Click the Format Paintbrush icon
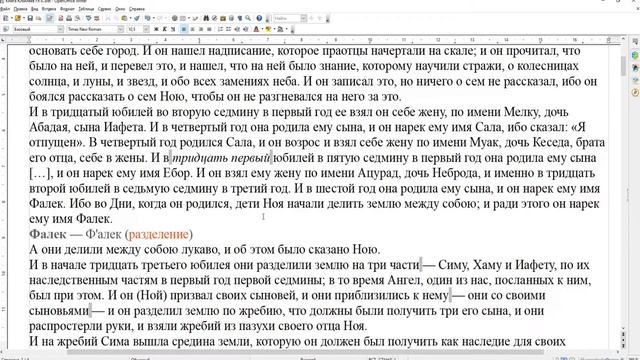 coord(137,18)
